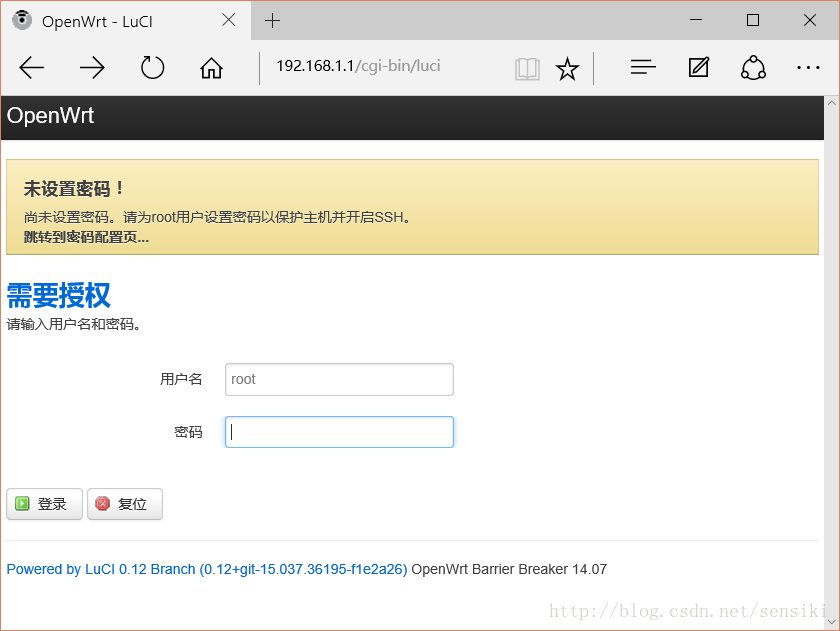Focus the 密码 password field
Image resolution: width=840 pixels, height=631 pixels.
[x=339, y=432]
